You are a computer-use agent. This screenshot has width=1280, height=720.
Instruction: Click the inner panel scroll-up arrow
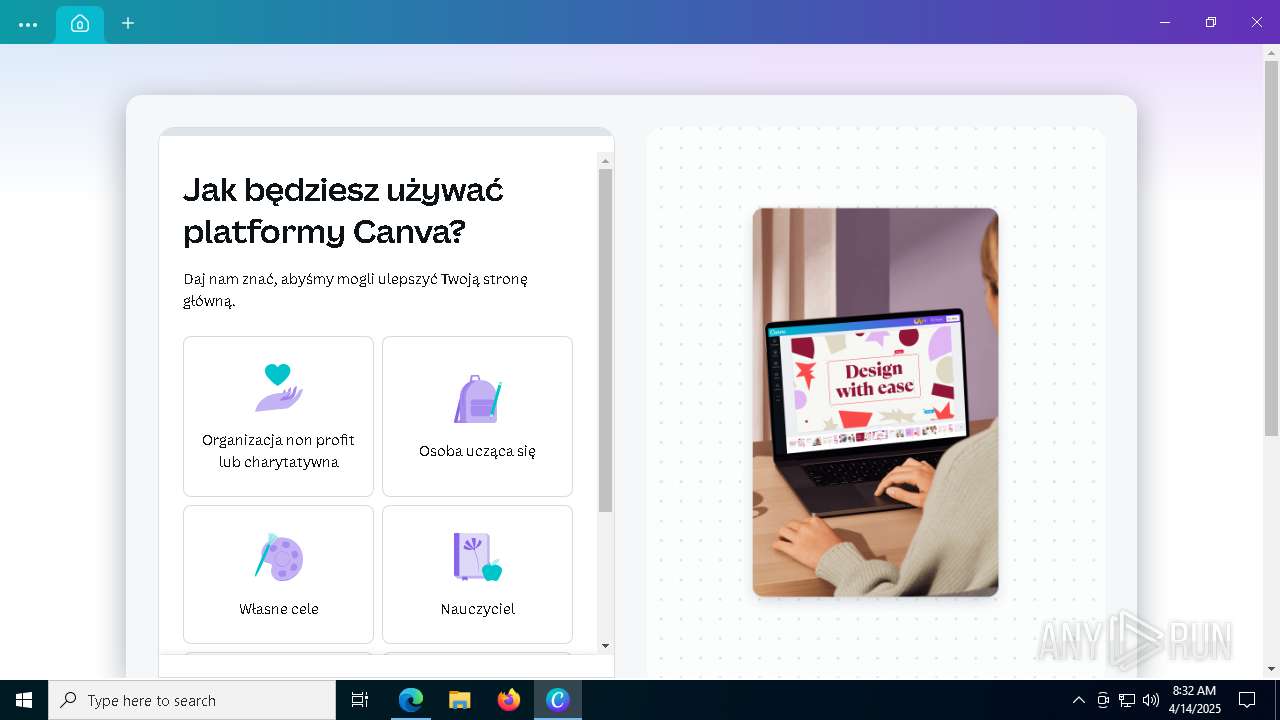[605, 160]
